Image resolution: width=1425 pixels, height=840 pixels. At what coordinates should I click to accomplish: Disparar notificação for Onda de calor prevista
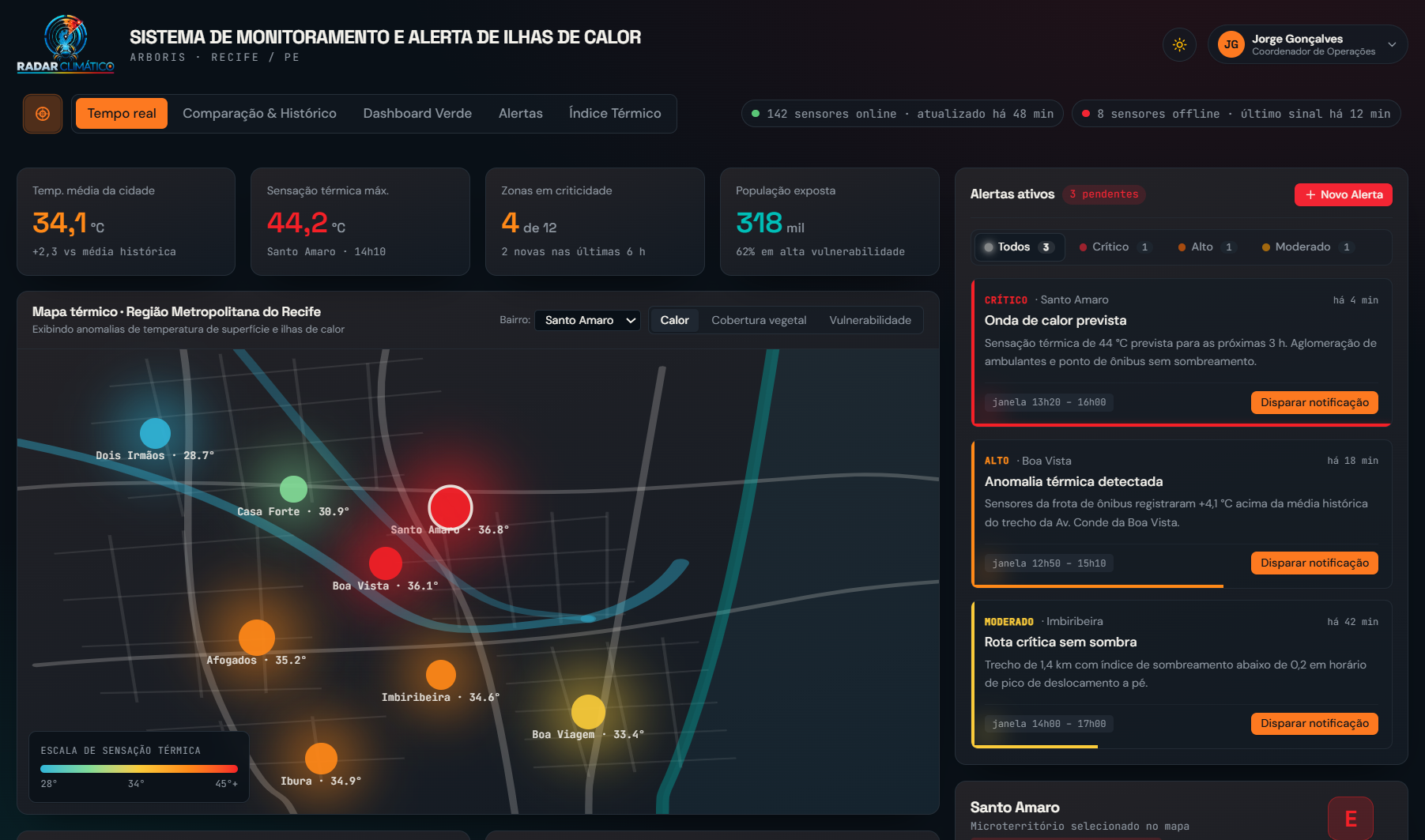1314,402
